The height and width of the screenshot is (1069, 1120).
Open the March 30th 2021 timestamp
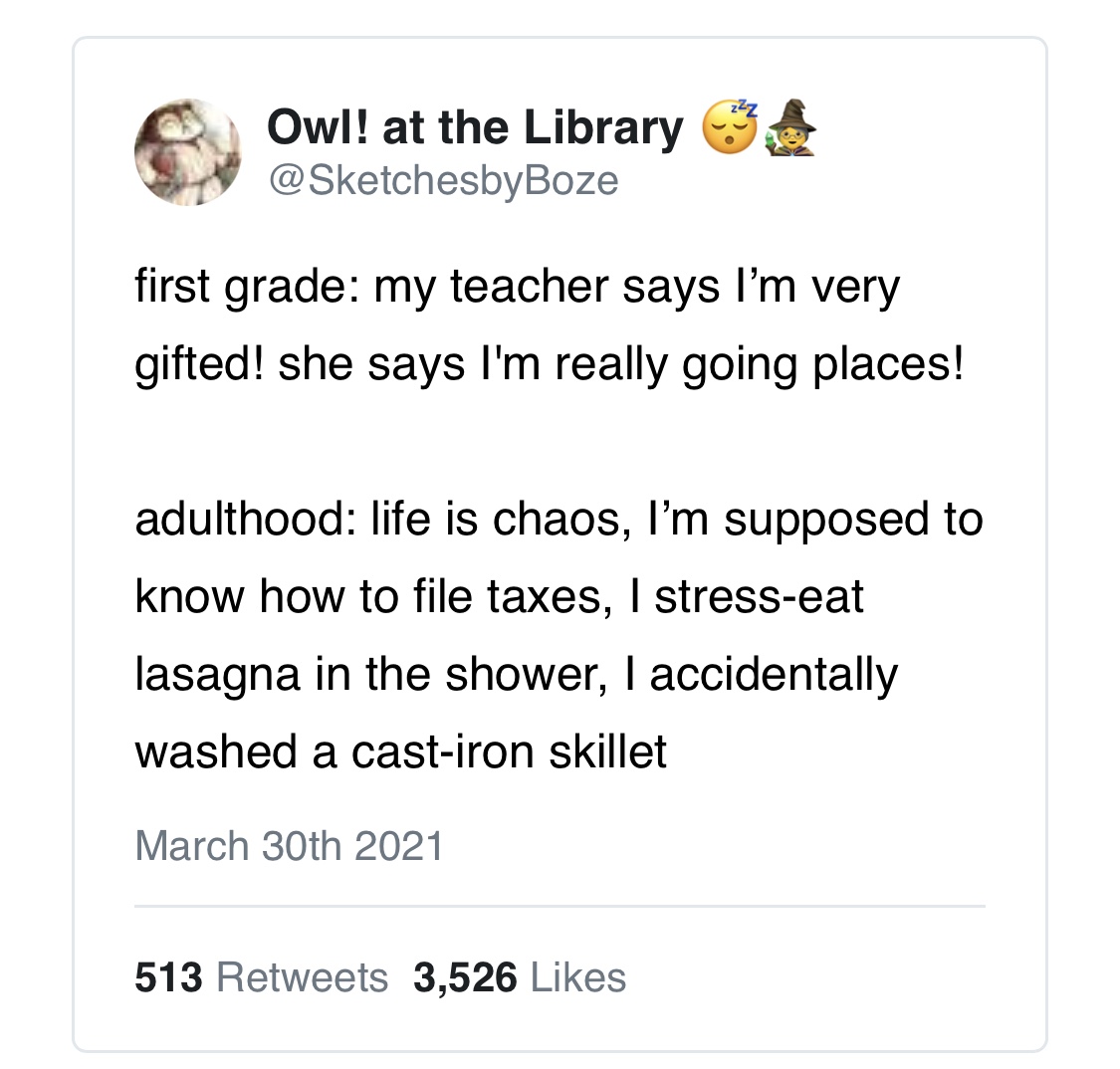point(289,846)
